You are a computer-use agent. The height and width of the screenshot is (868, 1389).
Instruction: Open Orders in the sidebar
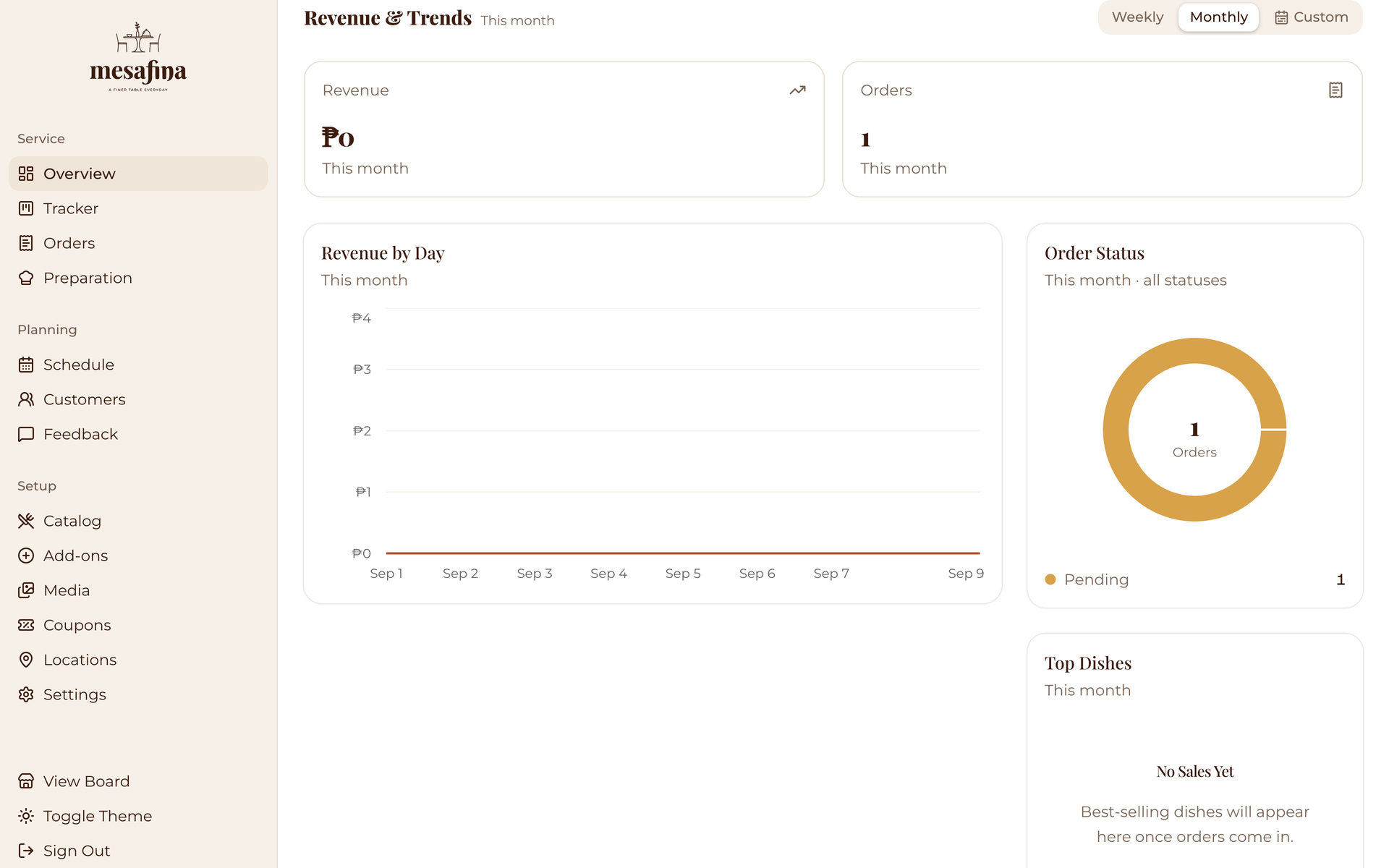[138, 243]
